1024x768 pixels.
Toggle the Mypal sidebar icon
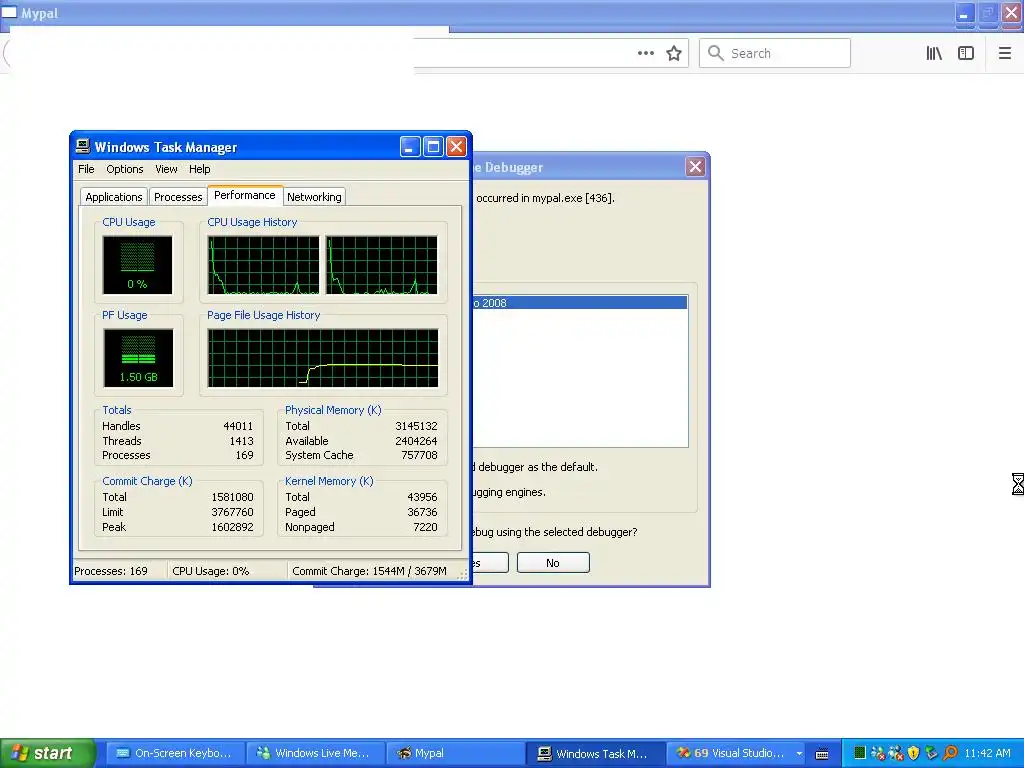pyautogui.click(x=966, y=54)
